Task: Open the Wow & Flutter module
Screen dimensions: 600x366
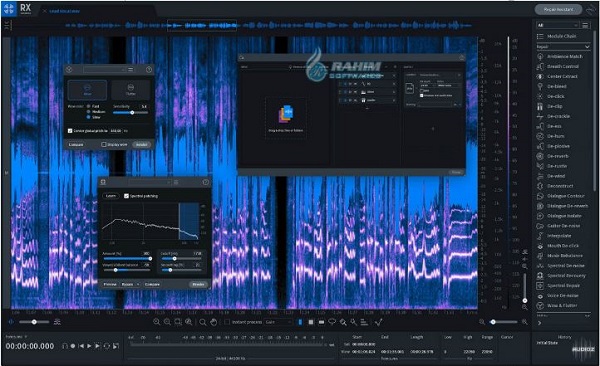Action: 557,305
